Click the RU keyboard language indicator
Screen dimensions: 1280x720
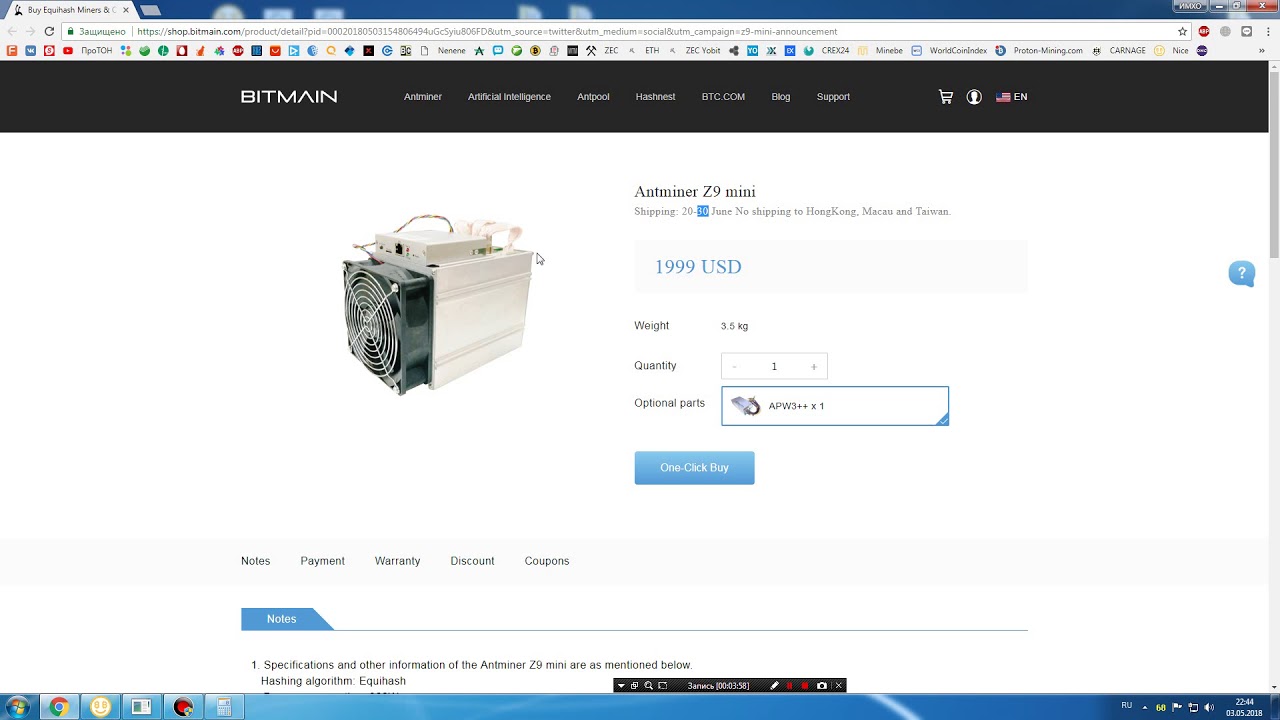[x=1127, y=706]
